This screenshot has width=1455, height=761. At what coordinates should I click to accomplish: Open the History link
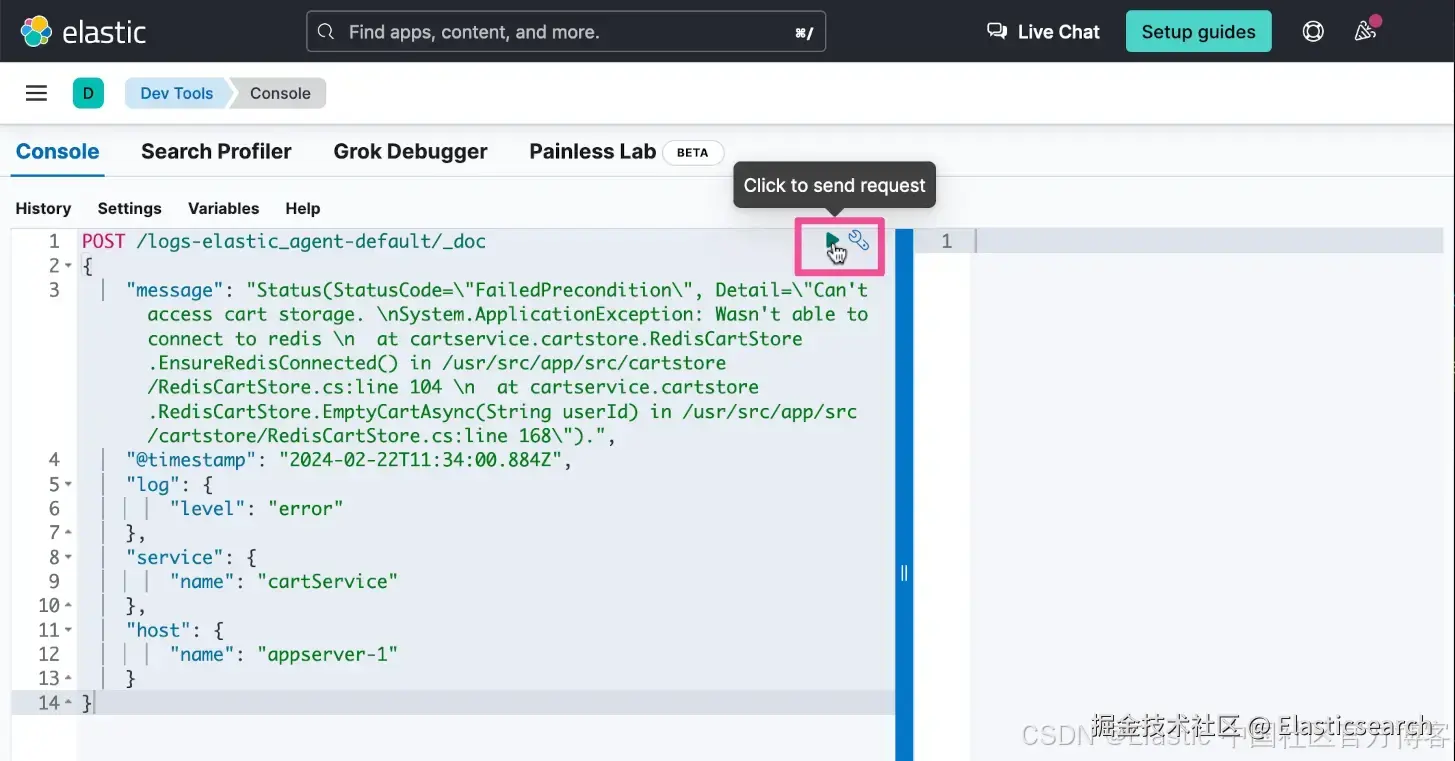43,208
